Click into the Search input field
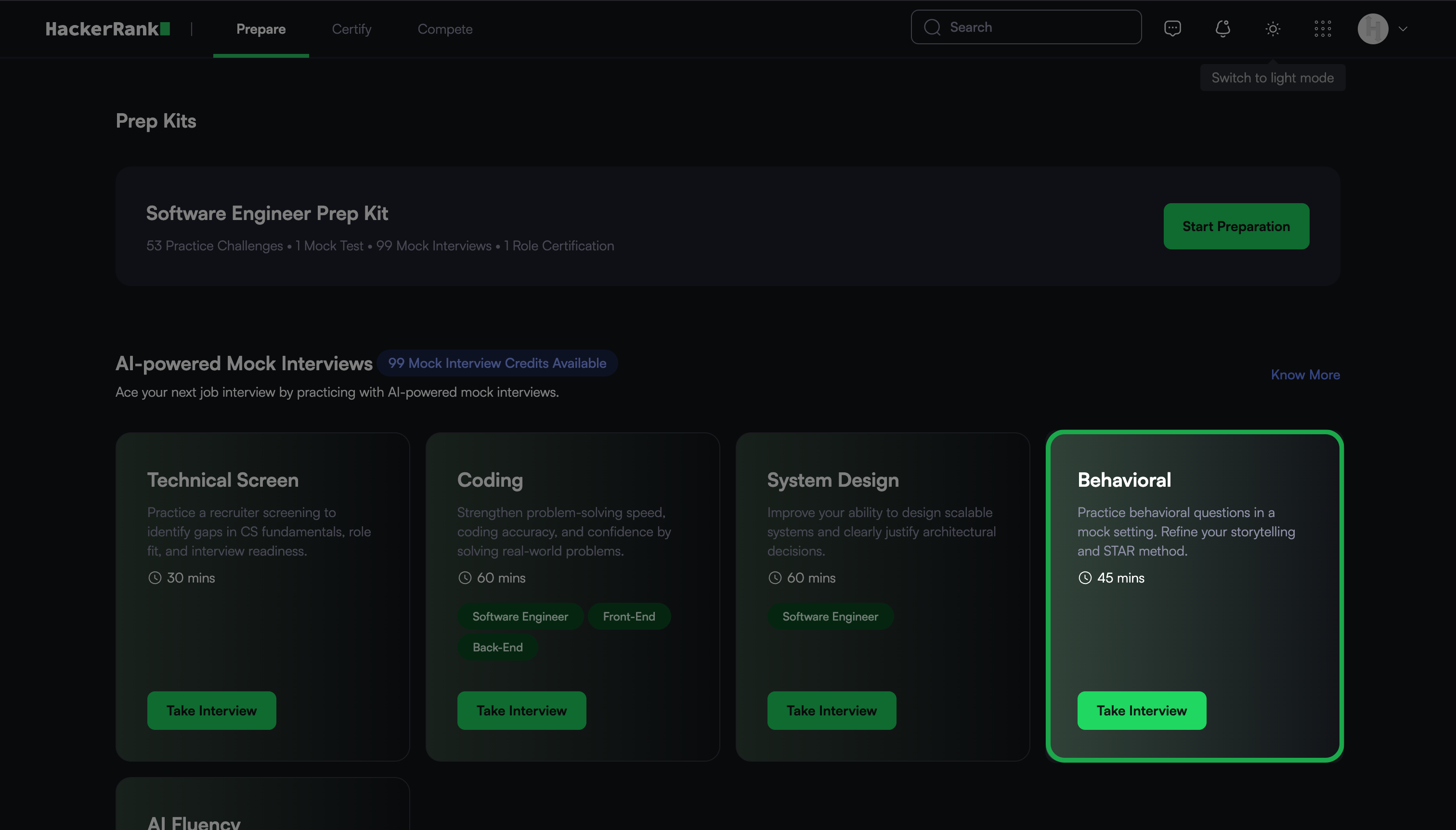Viewport: 1456px width, 830px height. tap(1038, 27)
